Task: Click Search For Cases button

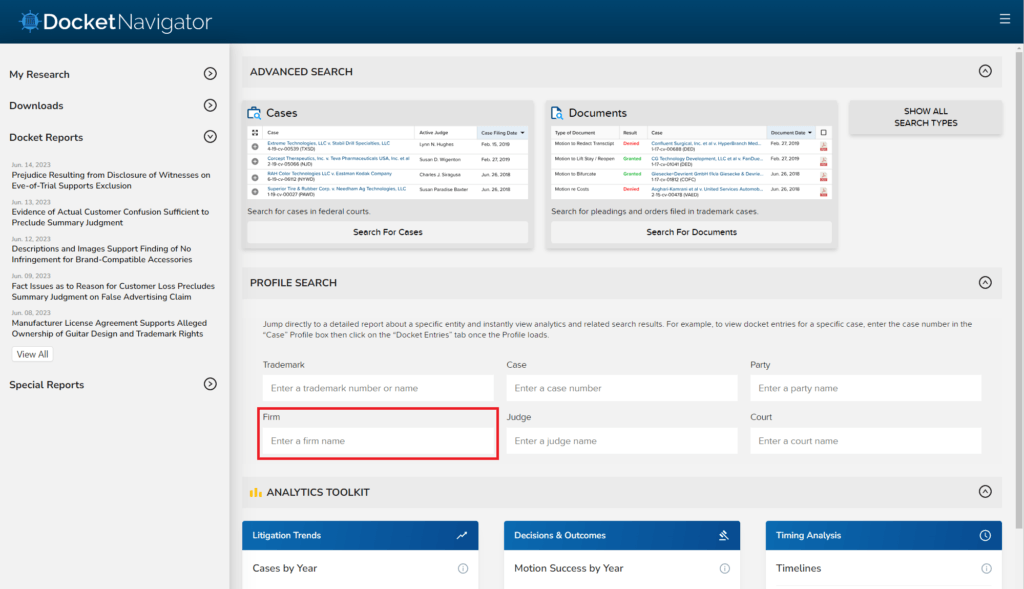Action: [388, 232]
